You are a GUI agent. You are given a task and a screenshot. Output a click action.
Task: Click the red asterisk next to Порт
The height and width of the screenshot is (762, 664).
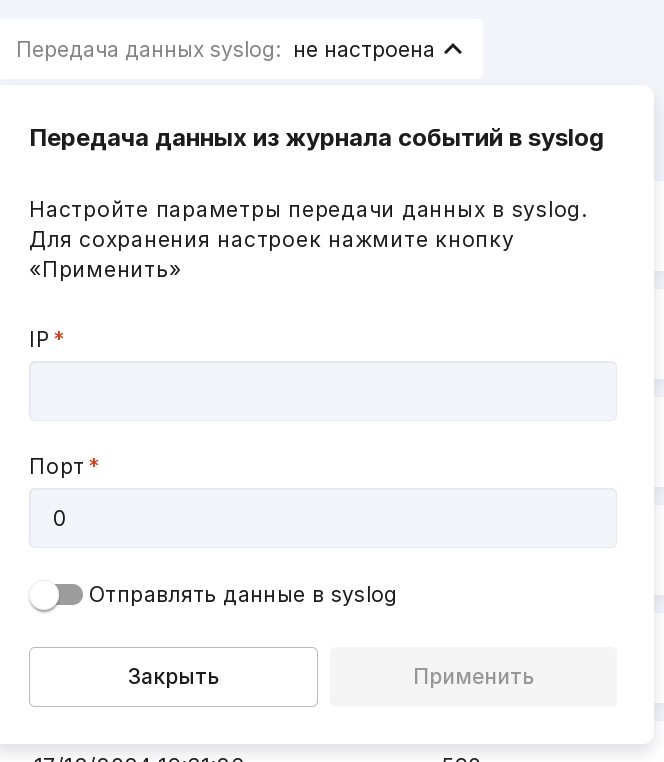[94, 465]
